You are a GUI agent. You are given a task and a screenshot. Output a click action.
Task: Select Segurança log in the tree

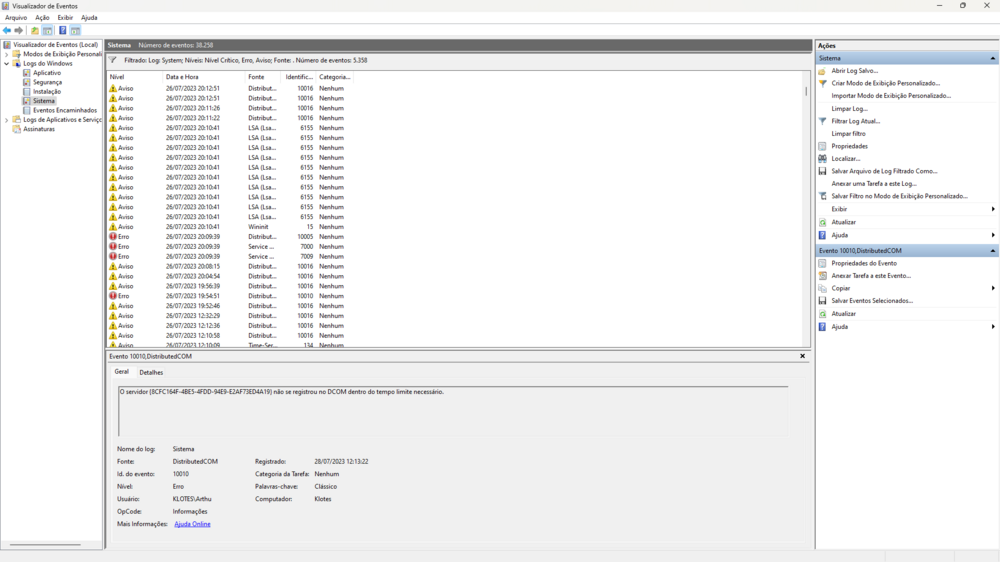pos(47,82)
